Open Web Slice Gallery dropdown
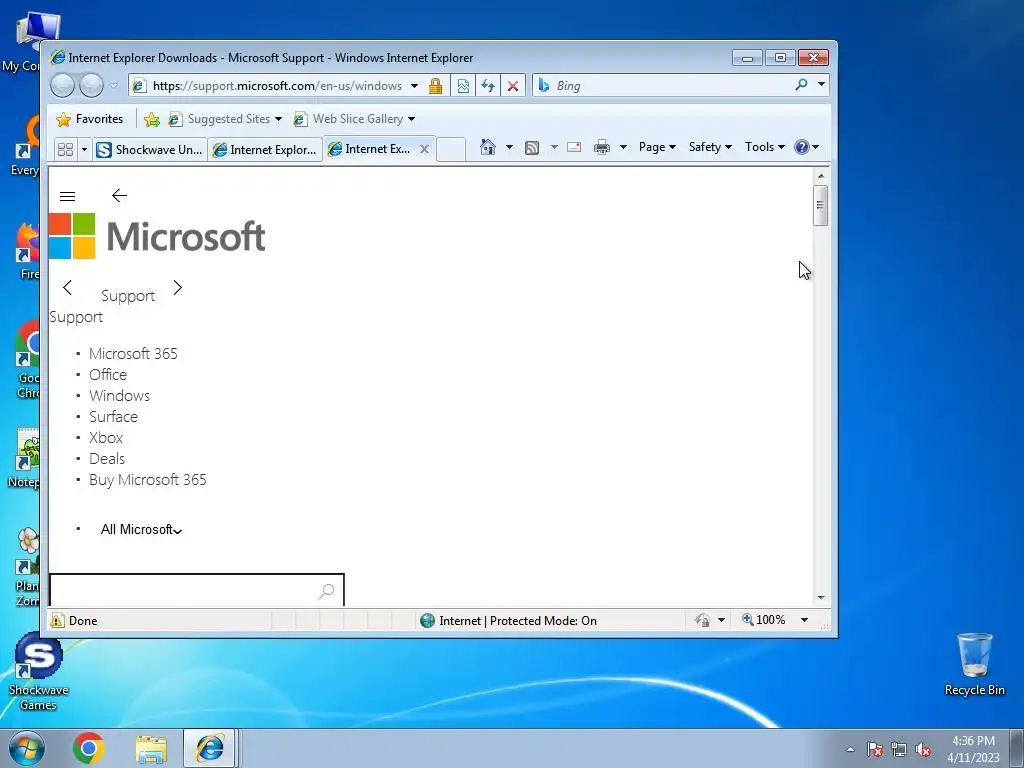Viewport: 1024px width, 768px height. [x=354, y=119]
